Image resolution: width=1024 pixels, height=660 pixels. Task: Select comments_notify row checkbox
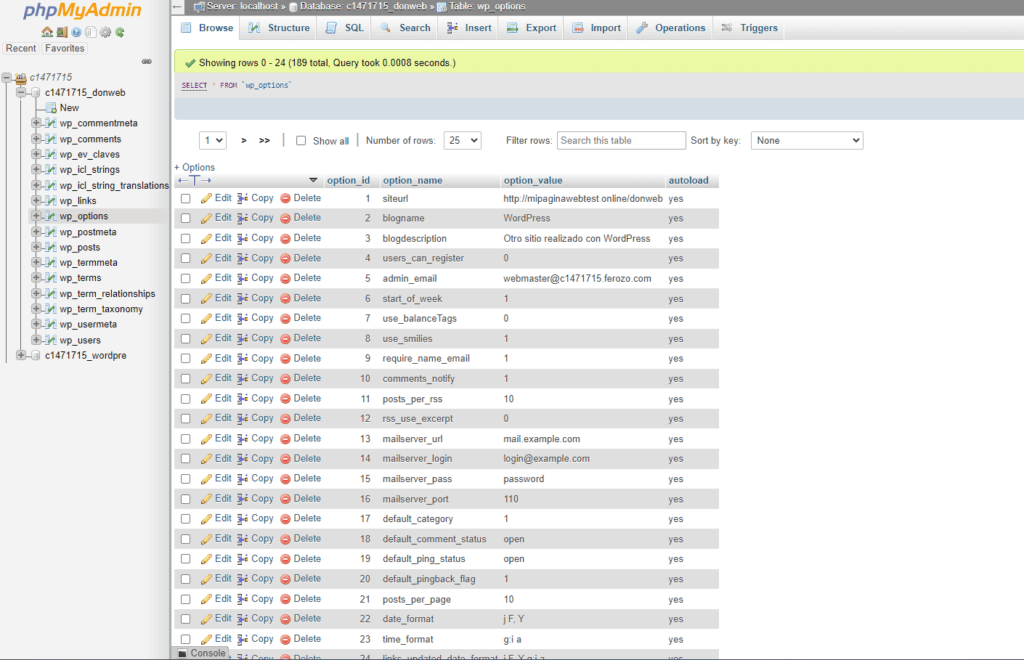coord(186,379)
